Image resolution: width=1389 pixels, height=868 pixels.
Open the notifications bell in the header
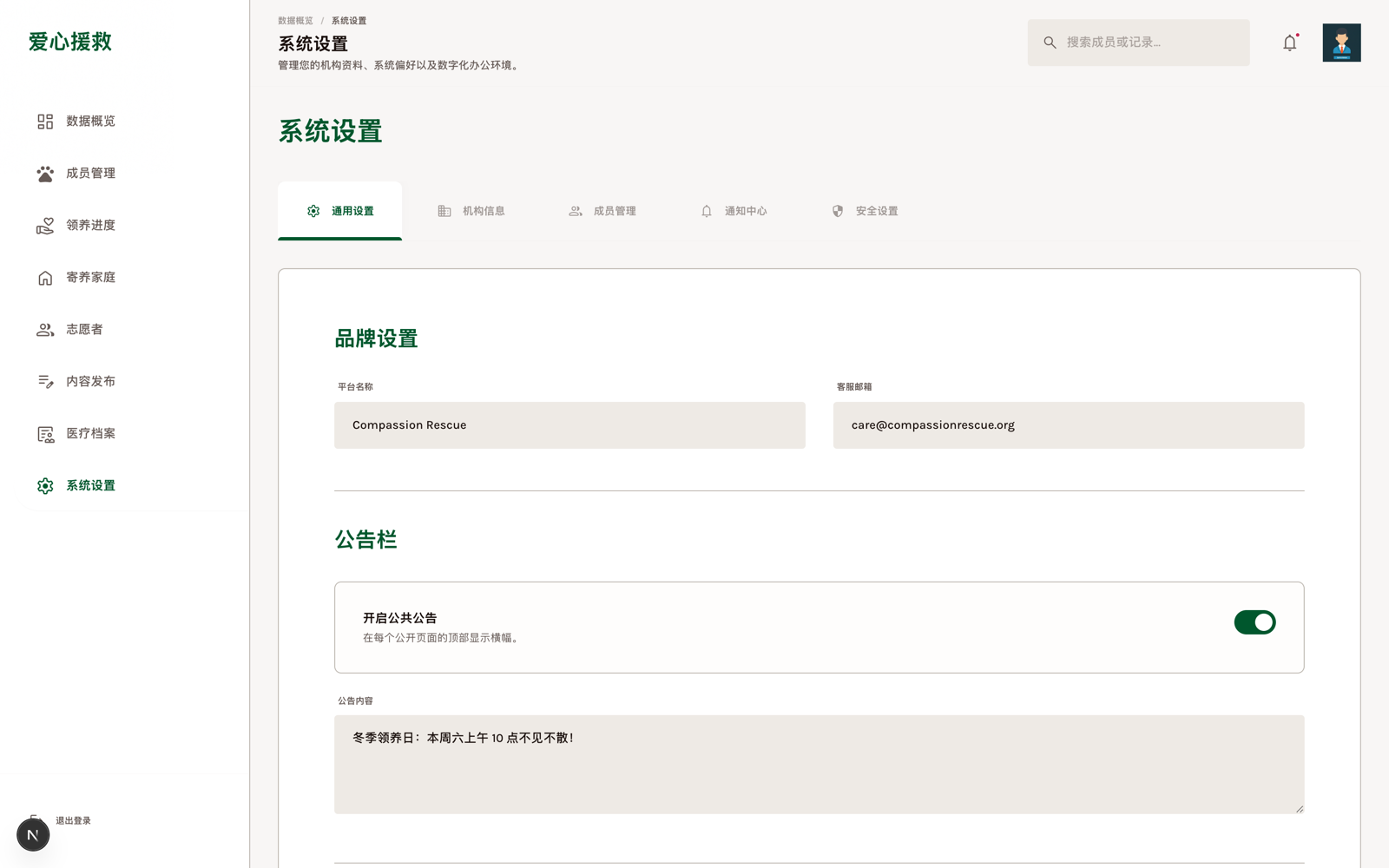1290,43
